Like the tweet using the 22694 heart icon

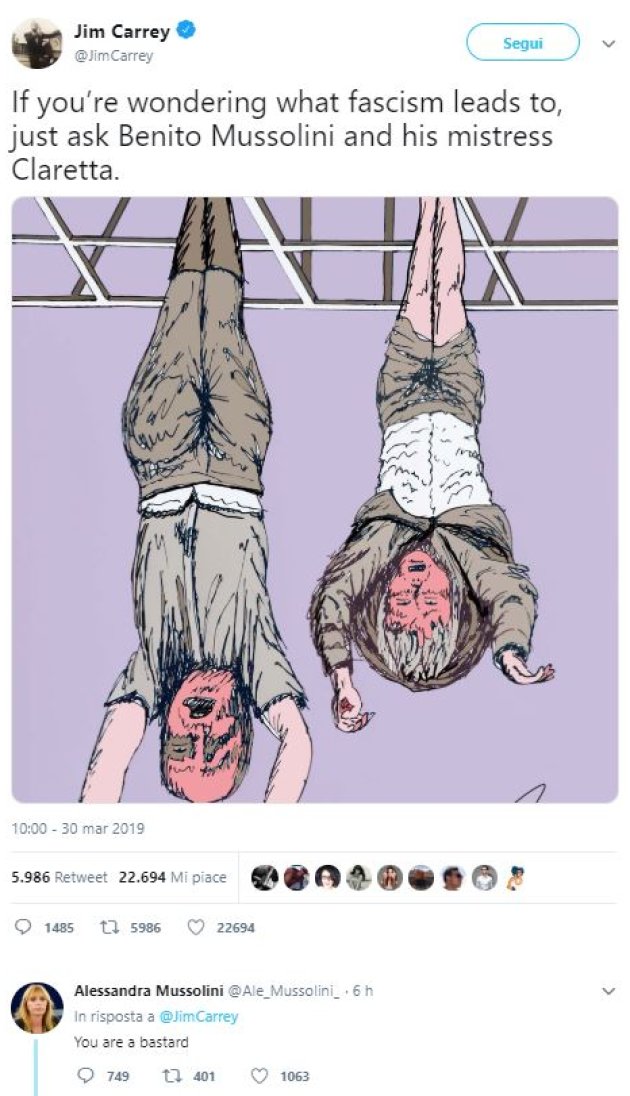tap(196, 928)
